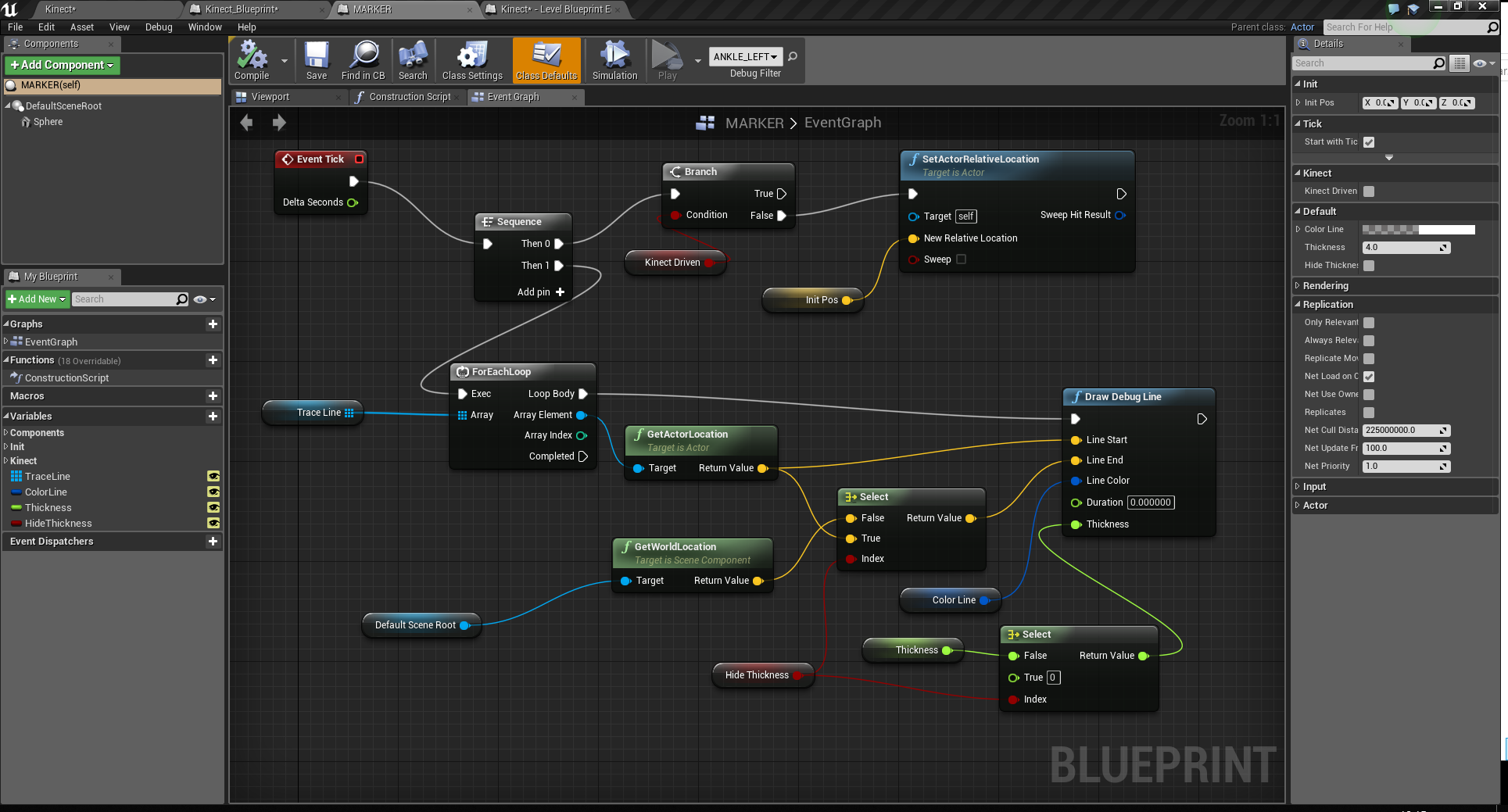Viewport: 1508px width, 812px height.
Task: Toggle HideThickness variable visibility eye
Action: click(213, 523)
